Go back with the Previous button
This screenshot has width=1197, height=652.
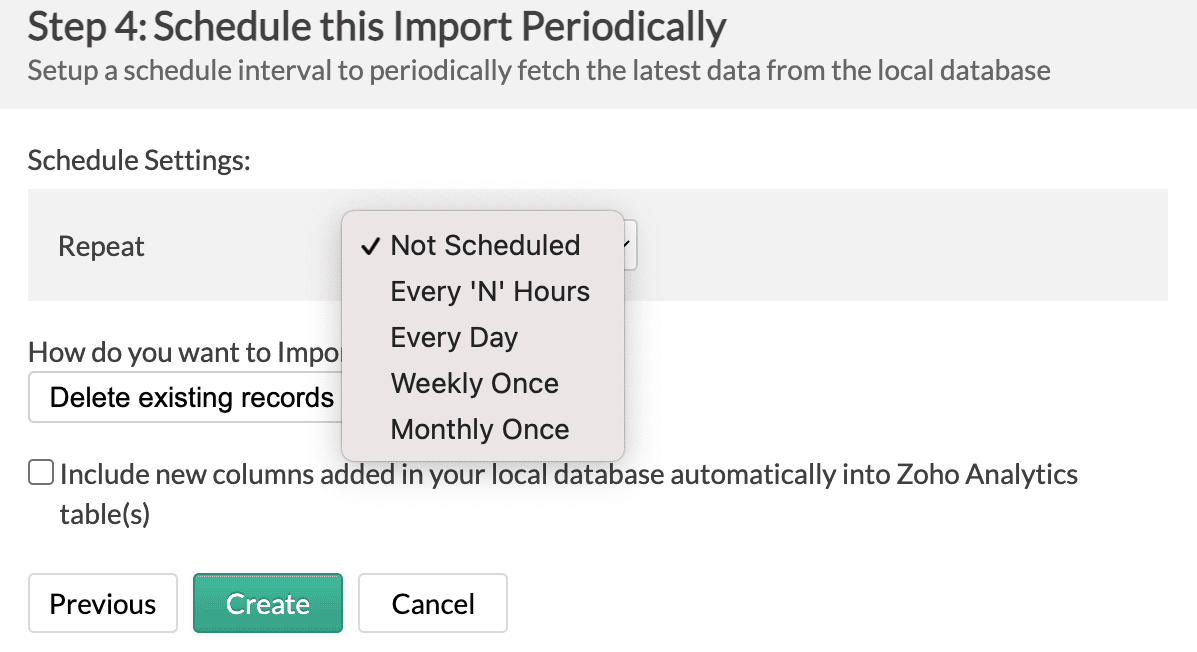(103, 603)
